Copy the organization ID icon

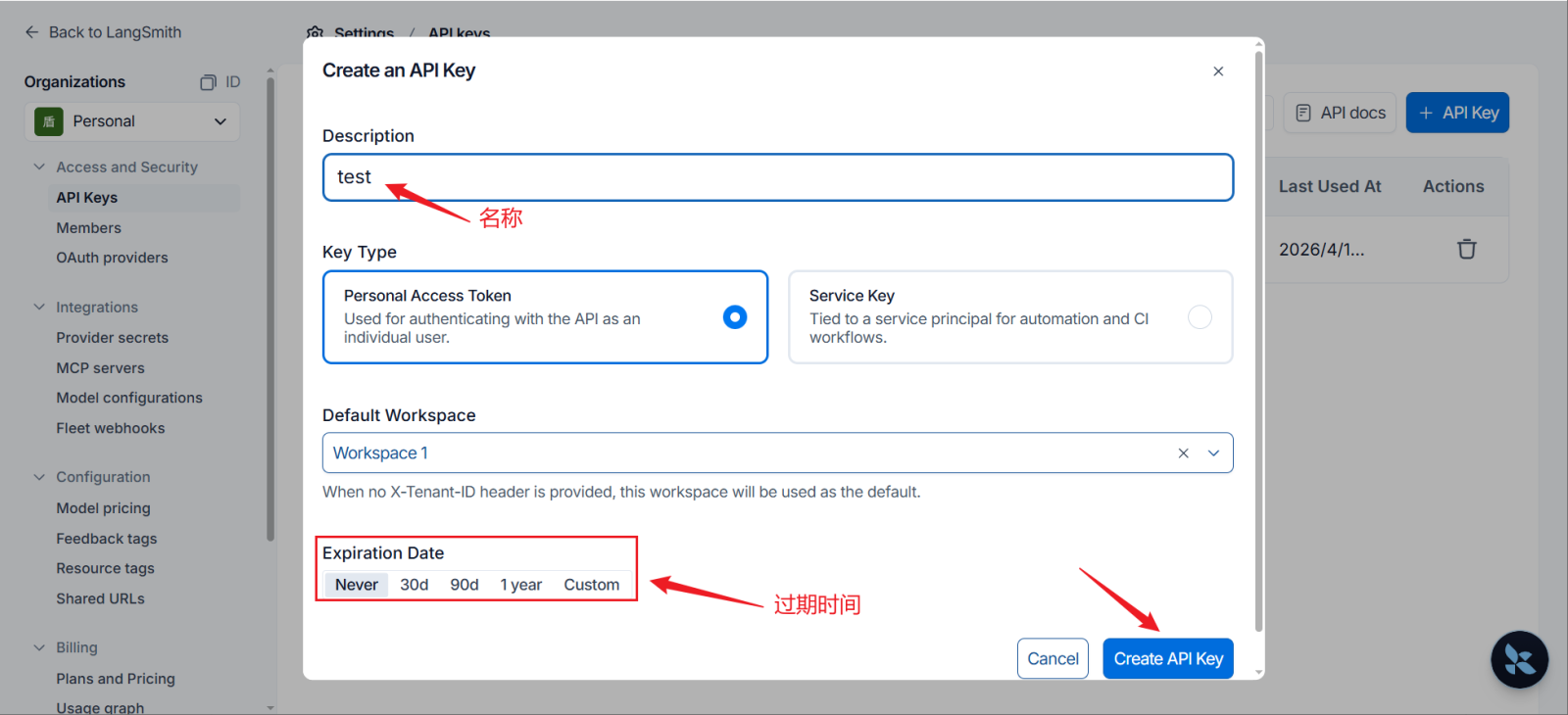[208, 82]
